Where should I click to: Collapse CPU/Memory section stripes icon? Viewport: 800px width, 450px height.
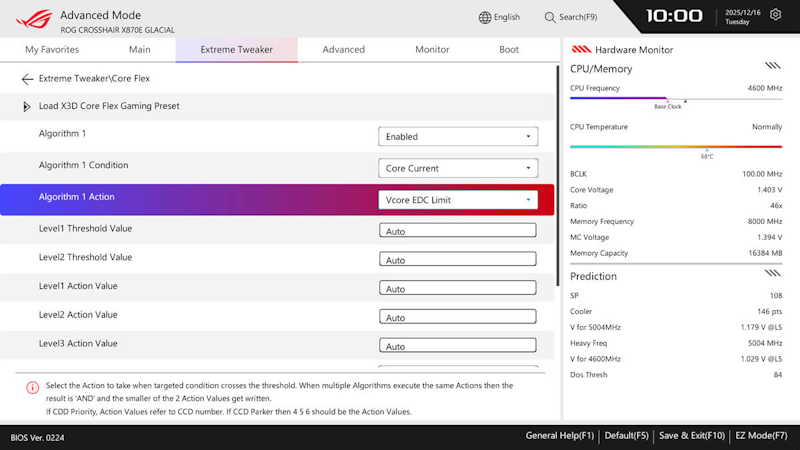(772, 65)
